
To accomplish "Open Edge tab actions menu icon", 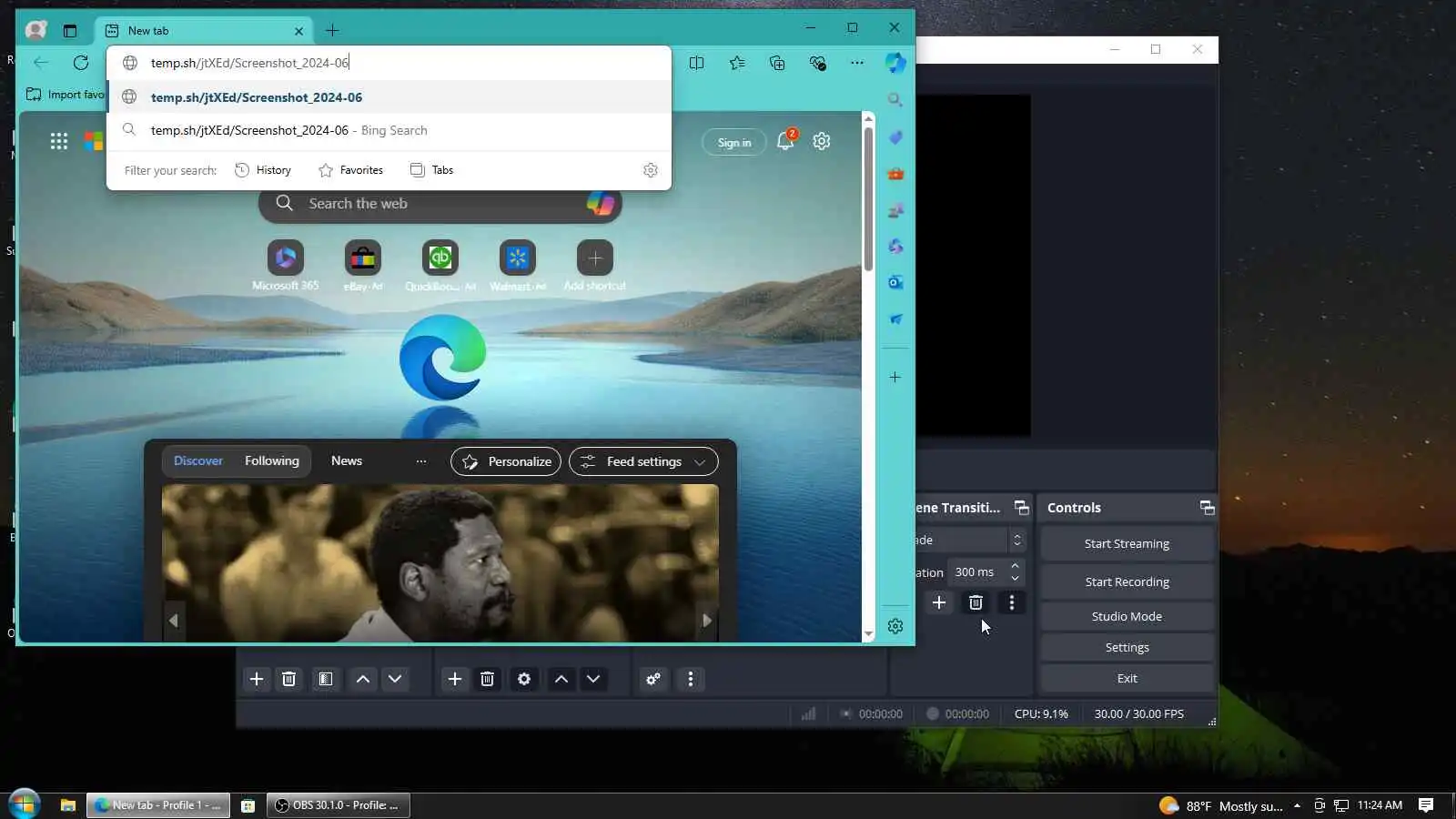I will tap(70, 31).
